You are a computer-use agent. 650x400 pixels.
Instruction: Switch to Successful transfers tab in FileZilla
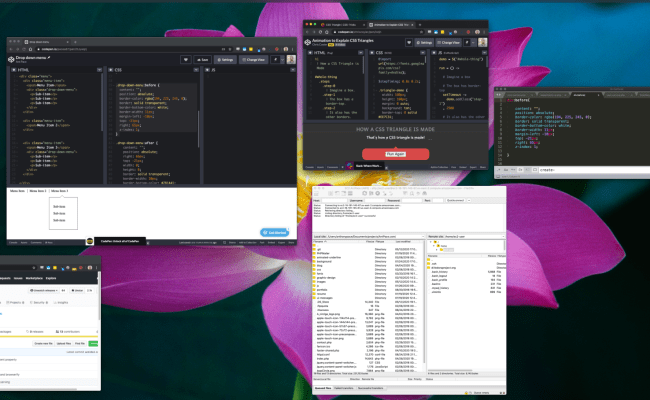click(371, 388)
